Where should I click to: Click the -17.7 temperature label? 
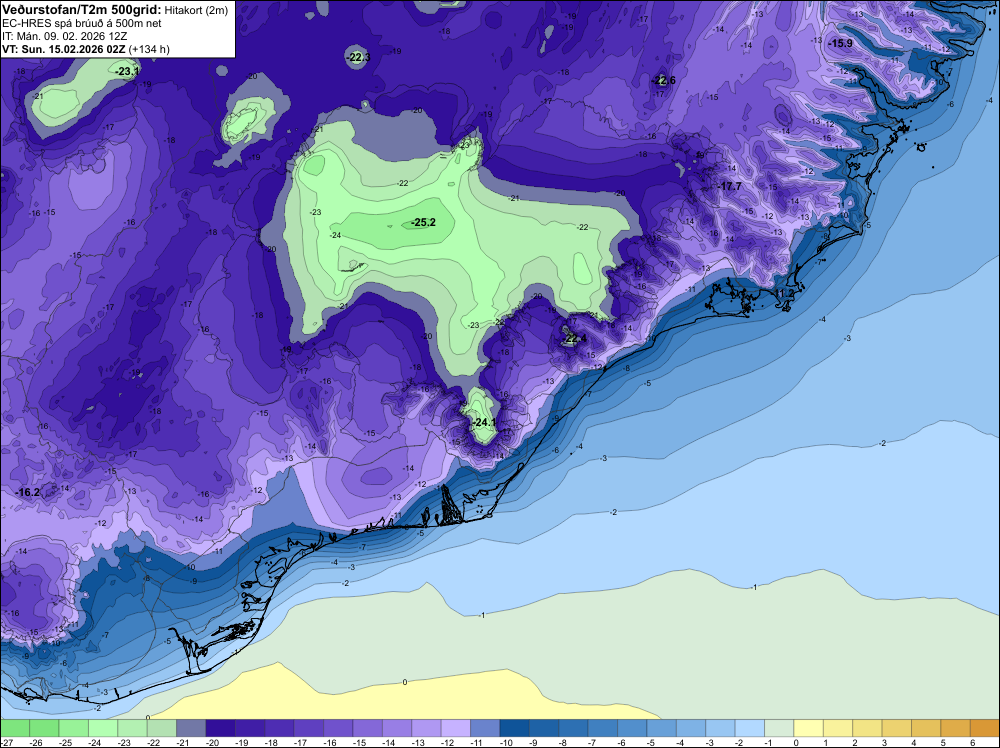coord(729,186)
